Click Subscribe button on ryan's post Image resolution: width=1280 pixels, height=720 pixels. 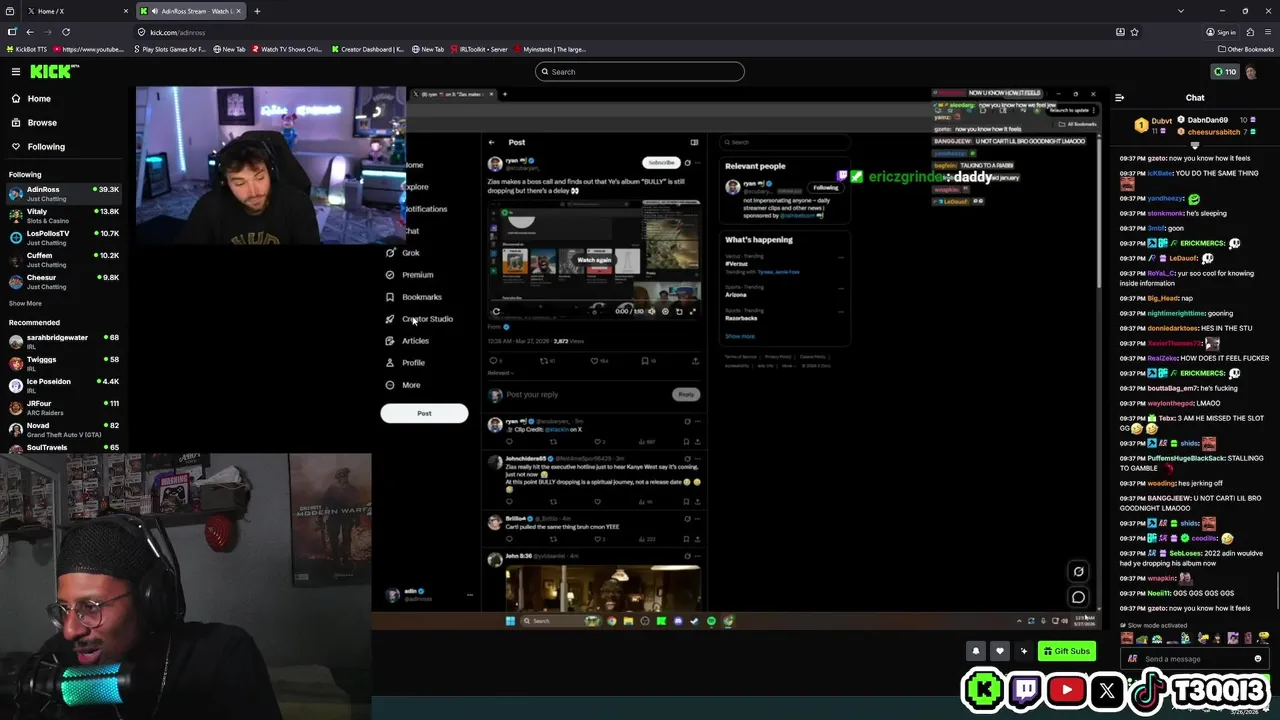(x=661, y=162)
